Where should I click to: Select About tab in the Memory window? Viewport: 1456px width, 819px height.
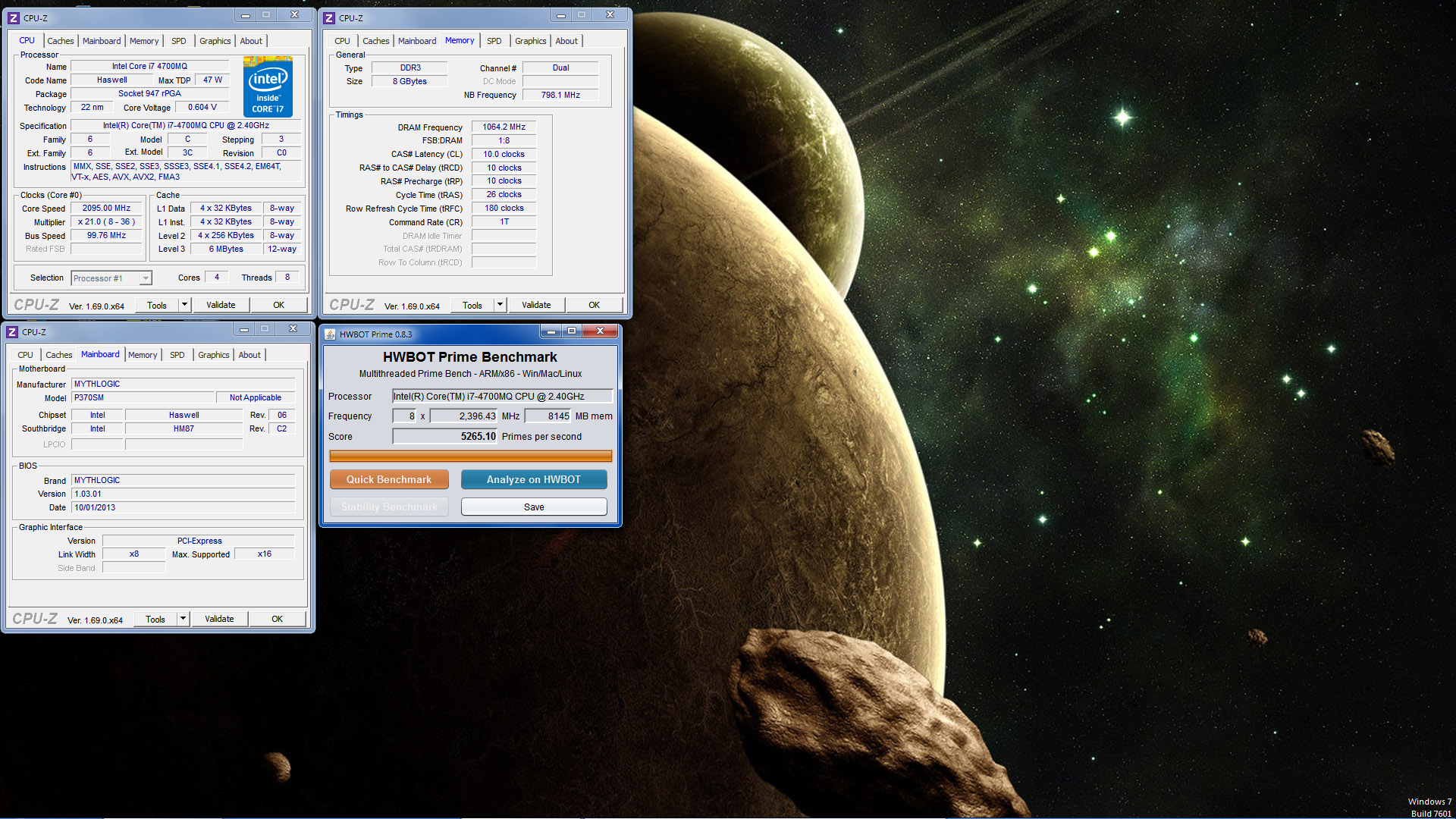[566, 41]
